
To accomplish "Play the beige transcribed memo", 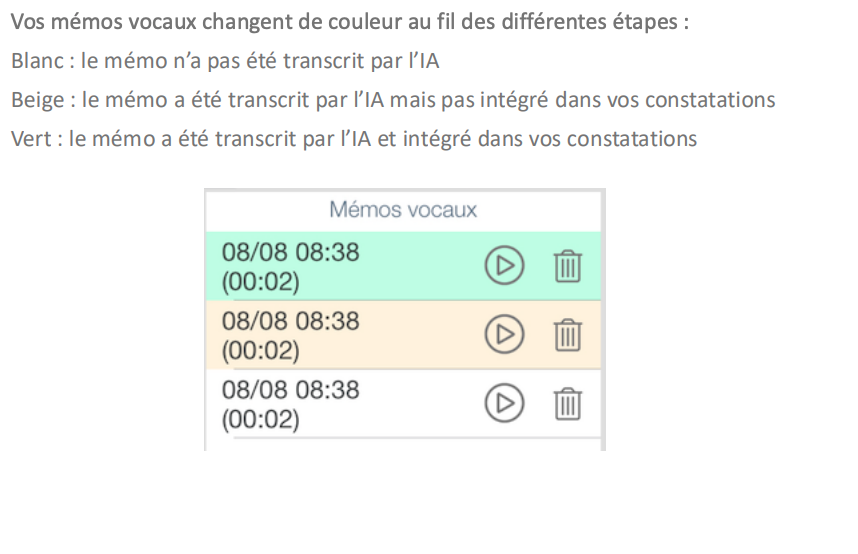I will point(504,334).
